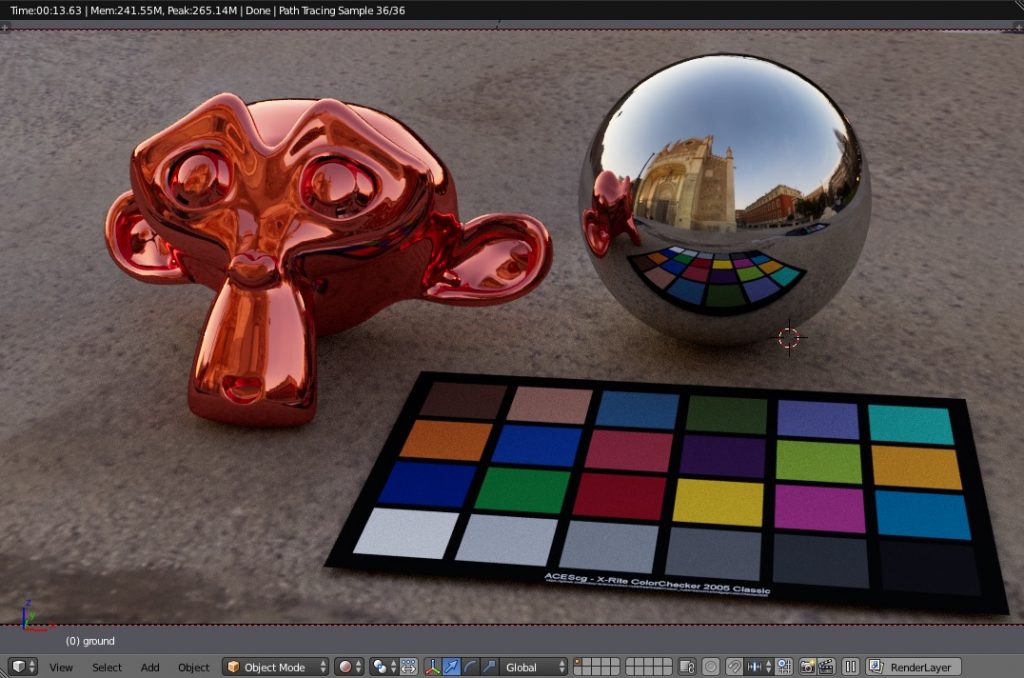Click the 3D cursor crosshair
The image size is (1024, 678).
tap(789, 338)
